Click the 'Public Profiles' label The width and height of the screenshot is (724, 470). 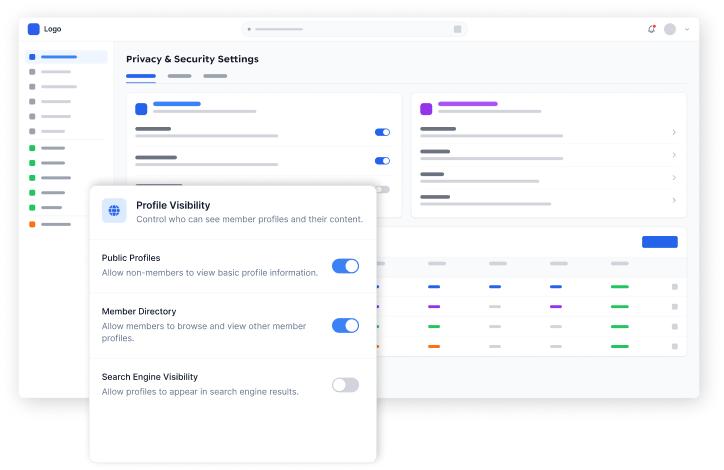click(131, 258)
